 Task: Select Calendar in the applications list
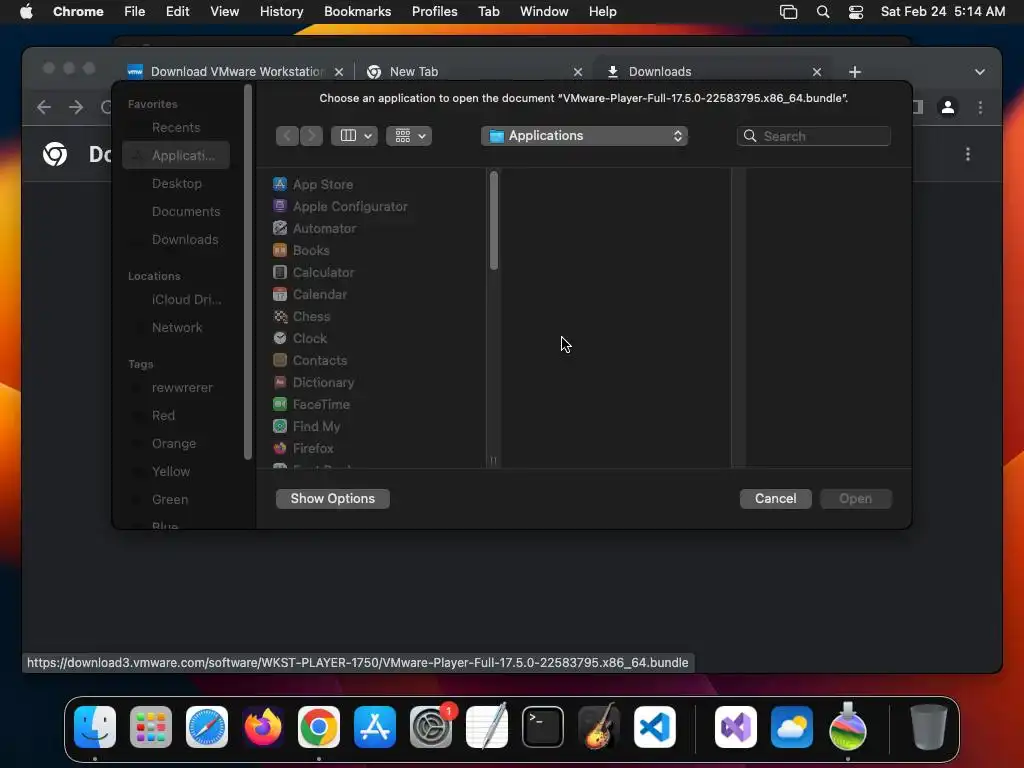(x=310, y=295)
